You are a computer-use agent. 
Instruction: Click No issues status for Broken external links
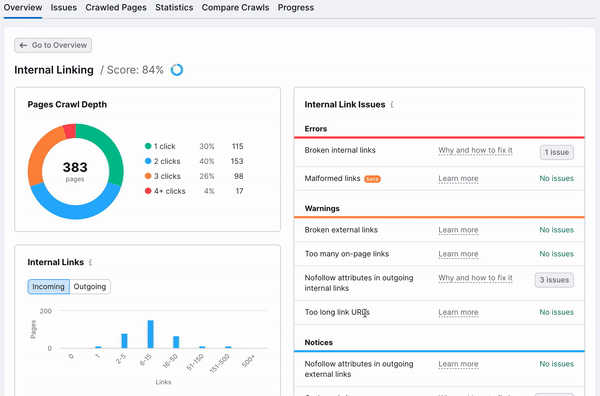pos(556,230)
